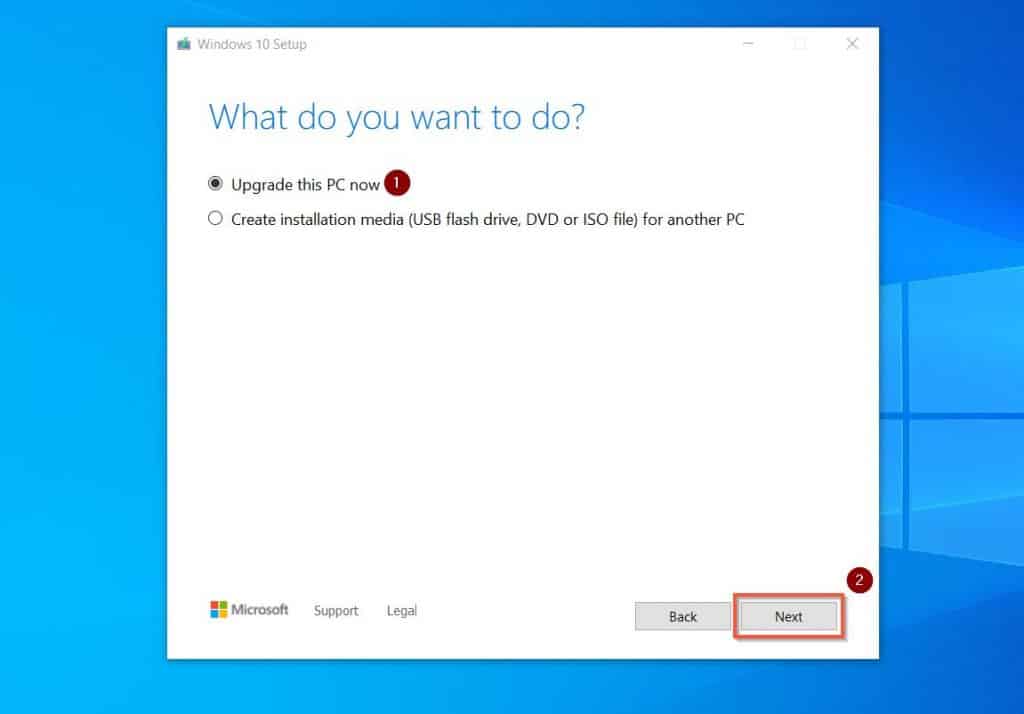The height and width of the screenshot is (714, 1024).
Task: Minimize the Windows 10 Setup window
Action: coord(748,44)
